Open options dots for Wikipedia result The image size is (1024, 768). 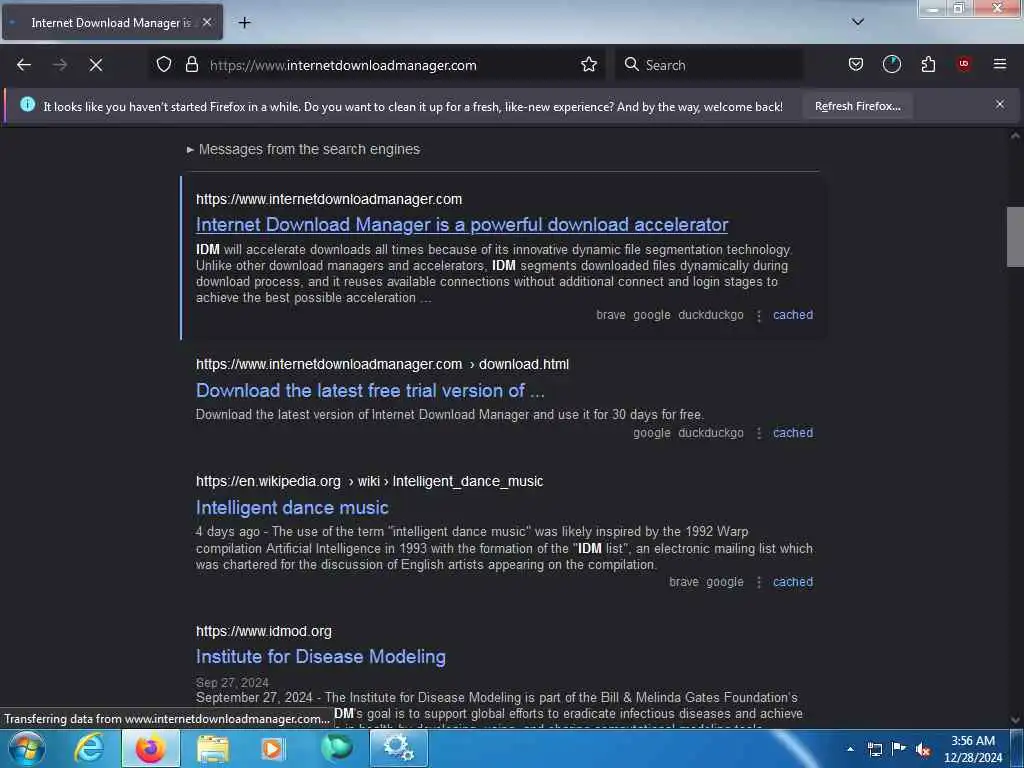click(759, 583)
